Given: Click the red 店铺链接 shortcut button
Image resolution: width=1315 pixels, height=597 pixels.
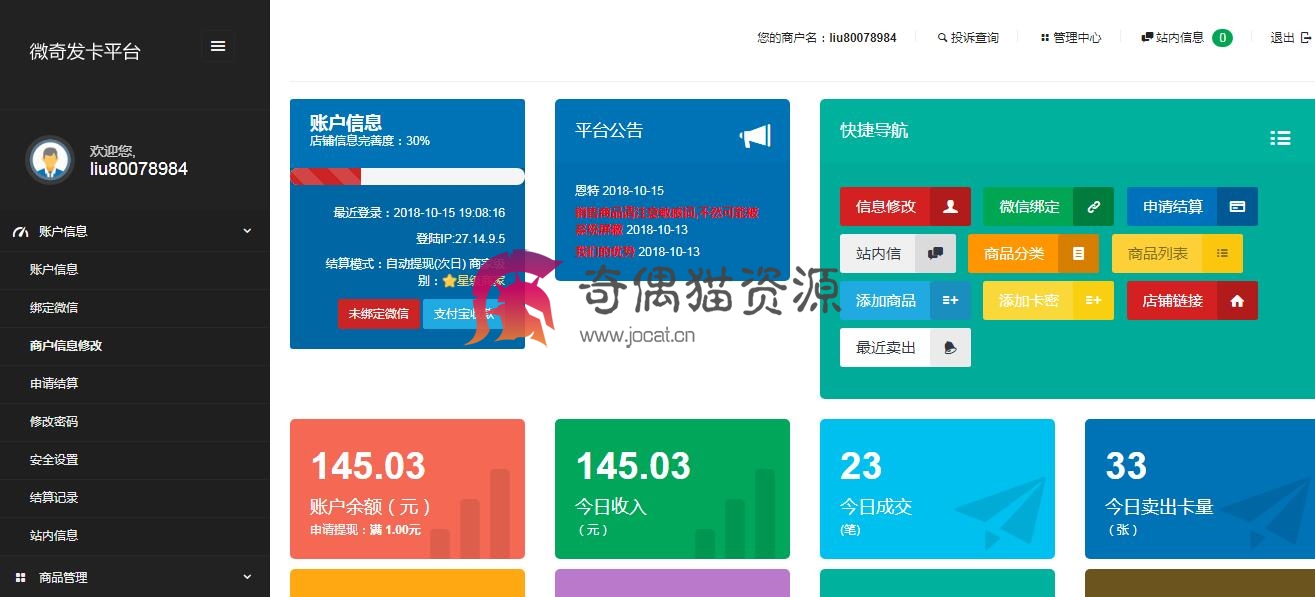Looking at the screenshot, I should click(1192, 300).
